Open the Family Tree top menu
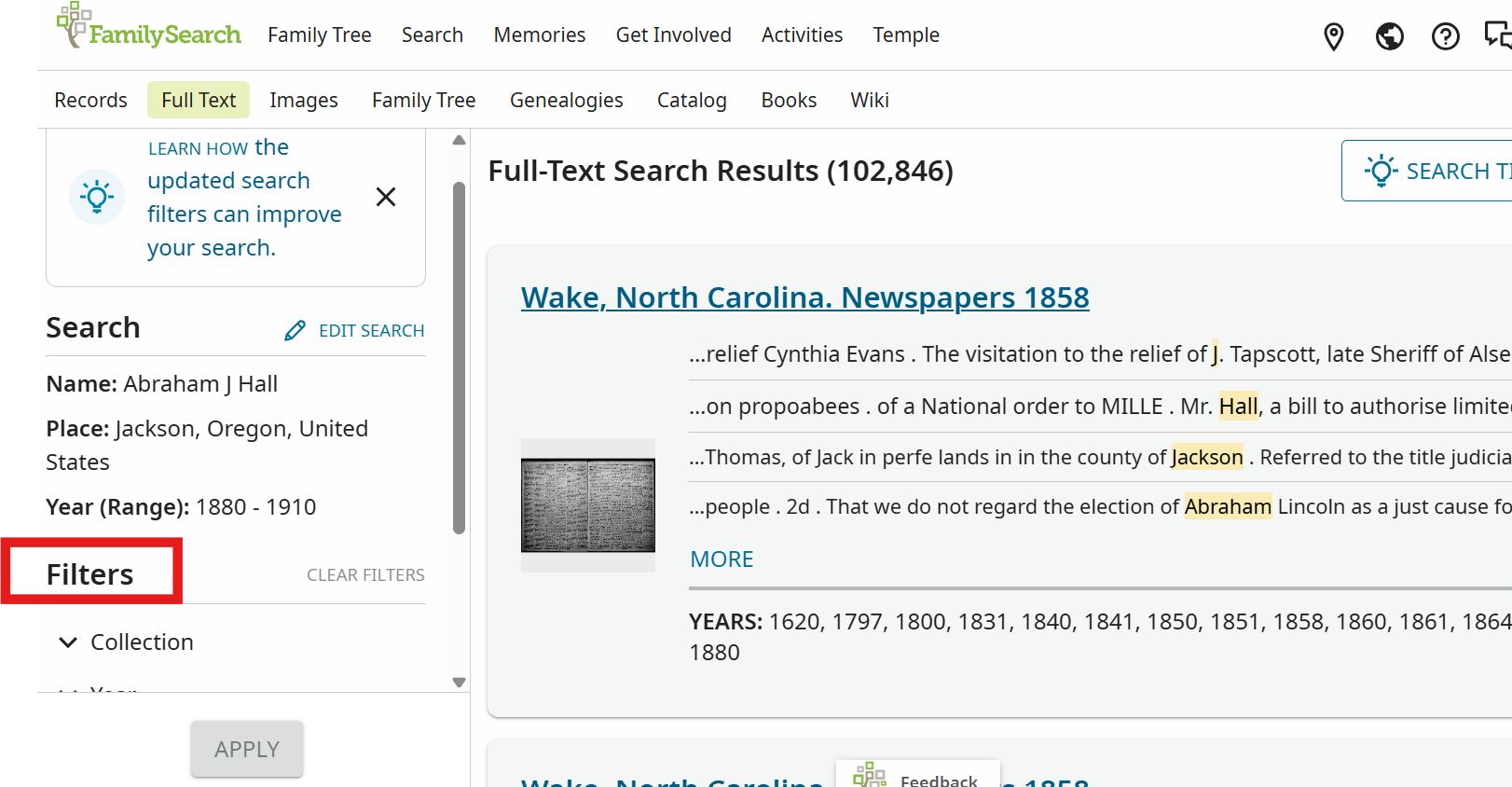The width and height of the screenshot is (1512, 787). [x=320, y=35]
